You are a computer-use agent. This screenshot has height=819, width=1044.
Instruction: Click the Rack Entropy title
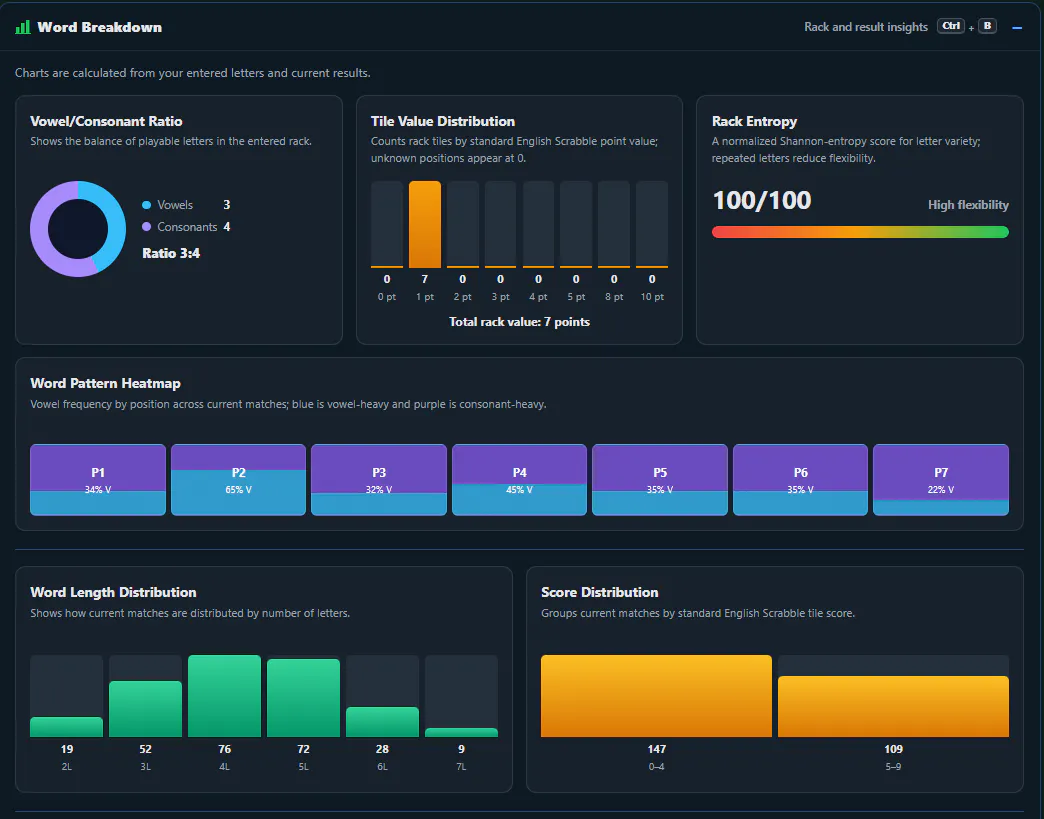(754, 121)
